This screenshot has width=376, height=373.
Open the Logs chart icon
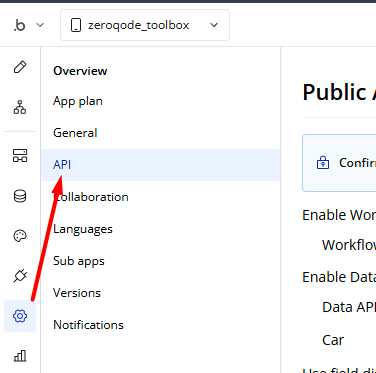click(20, 356)
